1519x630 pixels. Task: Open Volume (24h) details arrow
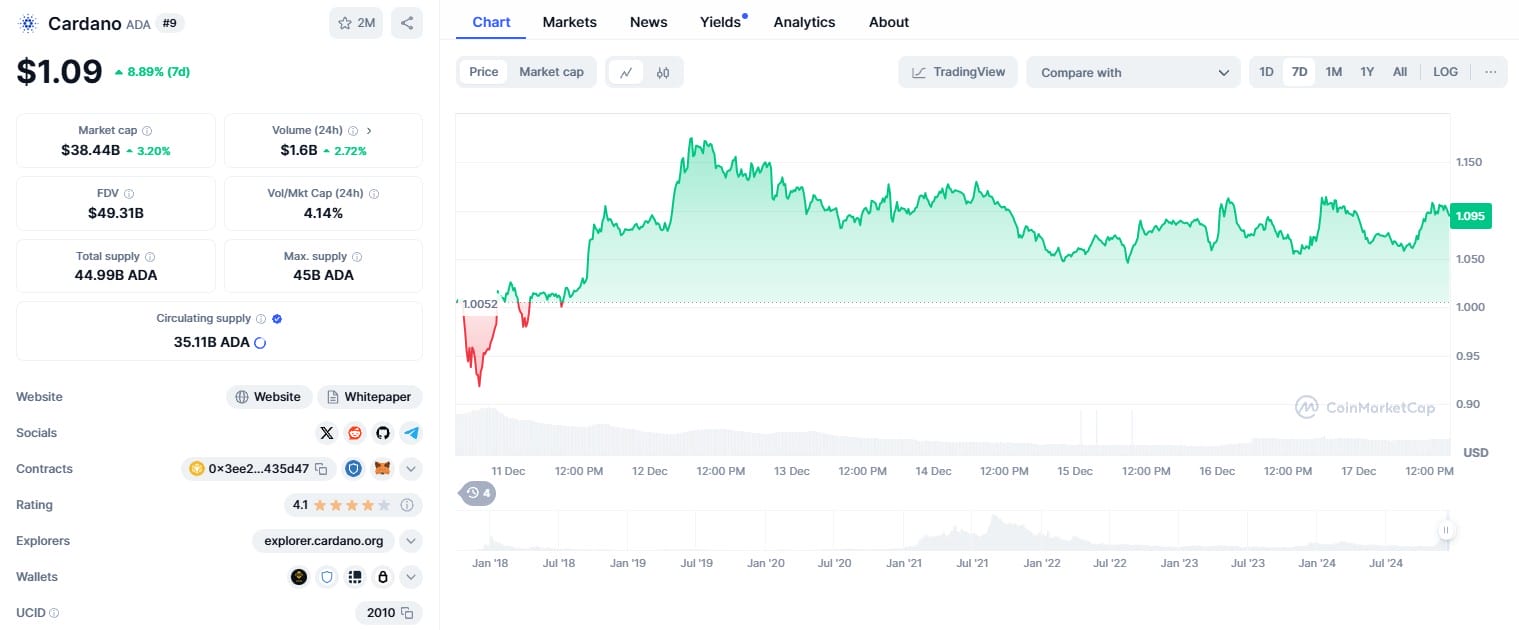(x=369, y=131)
